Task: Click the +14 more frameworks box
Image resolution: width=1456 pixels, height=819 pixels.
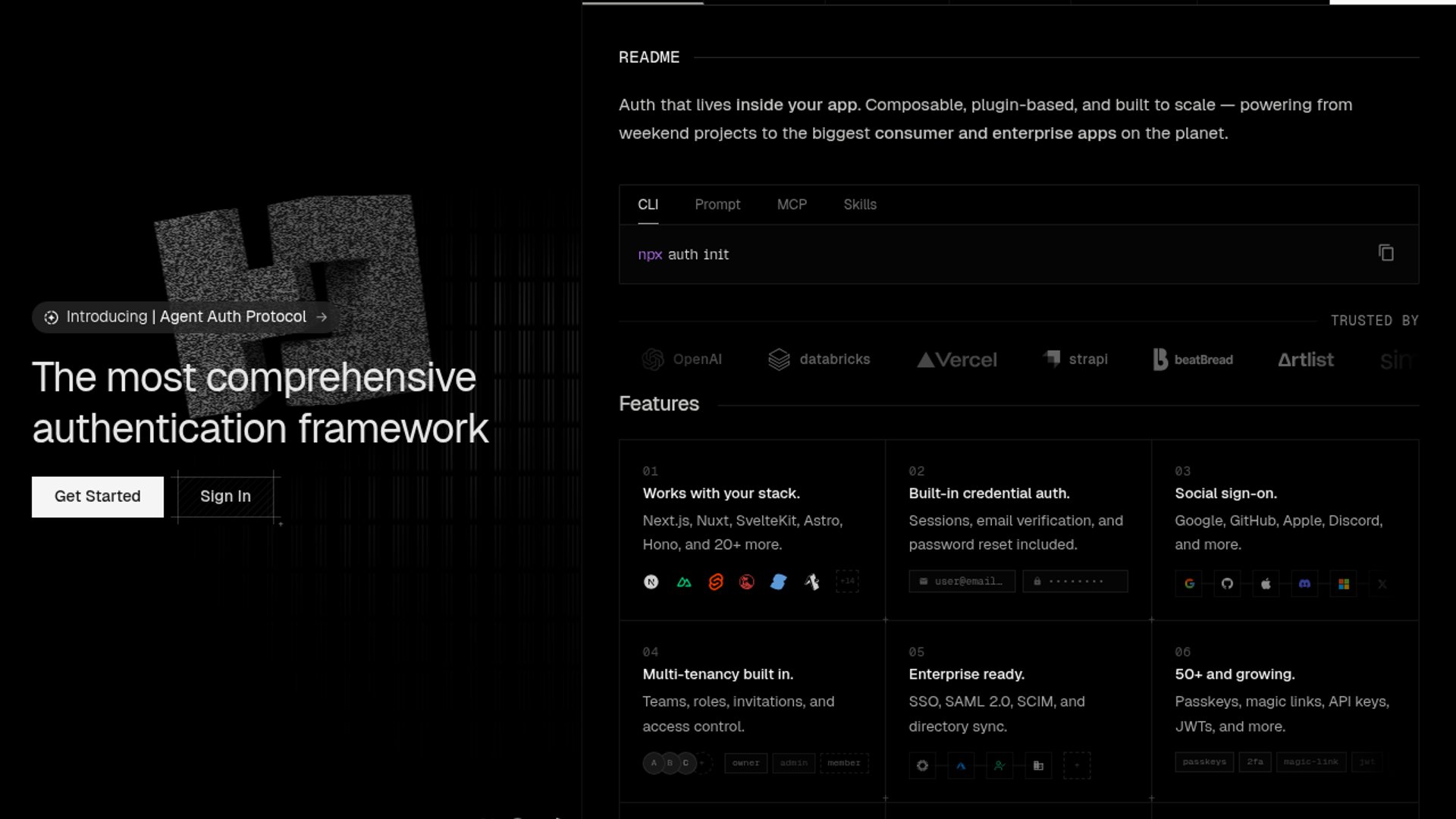Action: [x=847, y=582]
